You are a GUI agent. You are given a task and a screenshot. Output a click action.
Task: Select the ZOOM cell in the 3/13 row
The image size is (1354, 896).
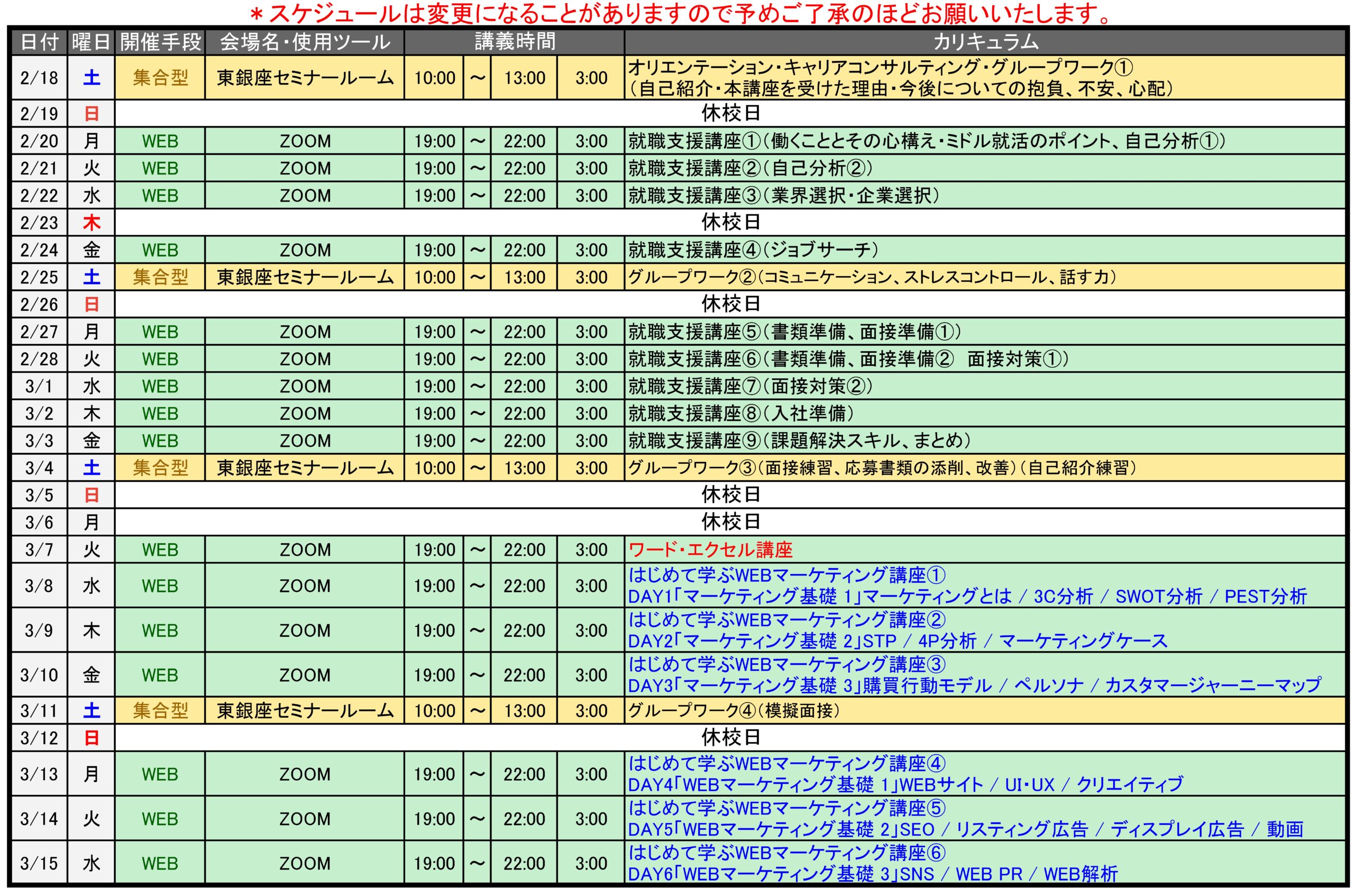(305, 774)
